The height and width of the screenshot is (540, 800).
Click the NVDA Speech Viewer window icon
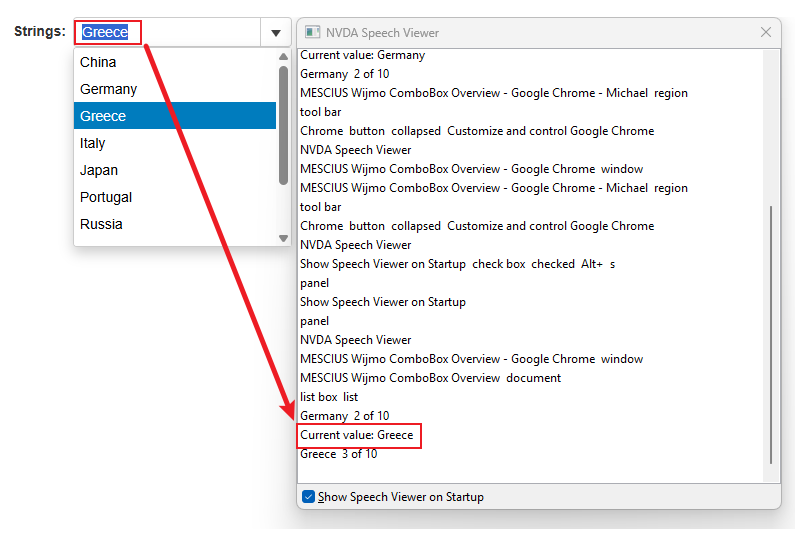[x=313, y=32]
